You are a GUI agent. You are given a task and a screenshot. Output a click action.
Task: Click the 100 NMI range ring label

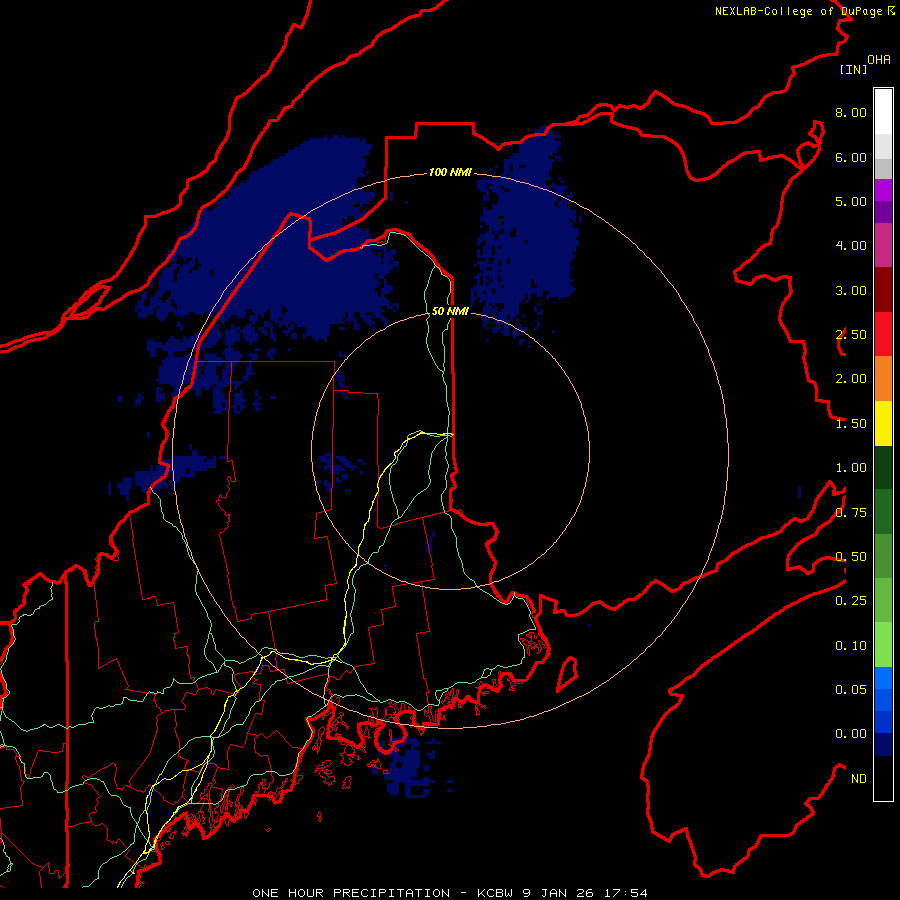(450, 172)
